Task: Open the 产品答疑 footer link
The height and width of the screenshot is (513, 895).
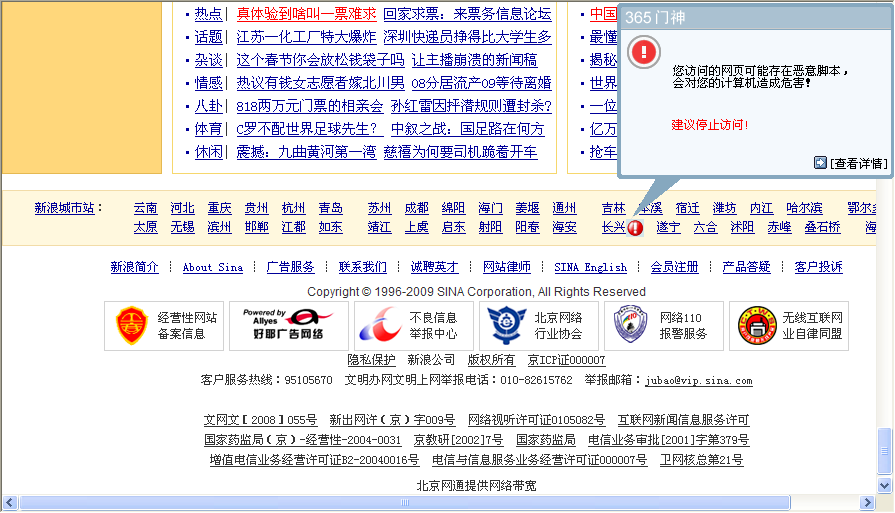Action: click(747, 266)
